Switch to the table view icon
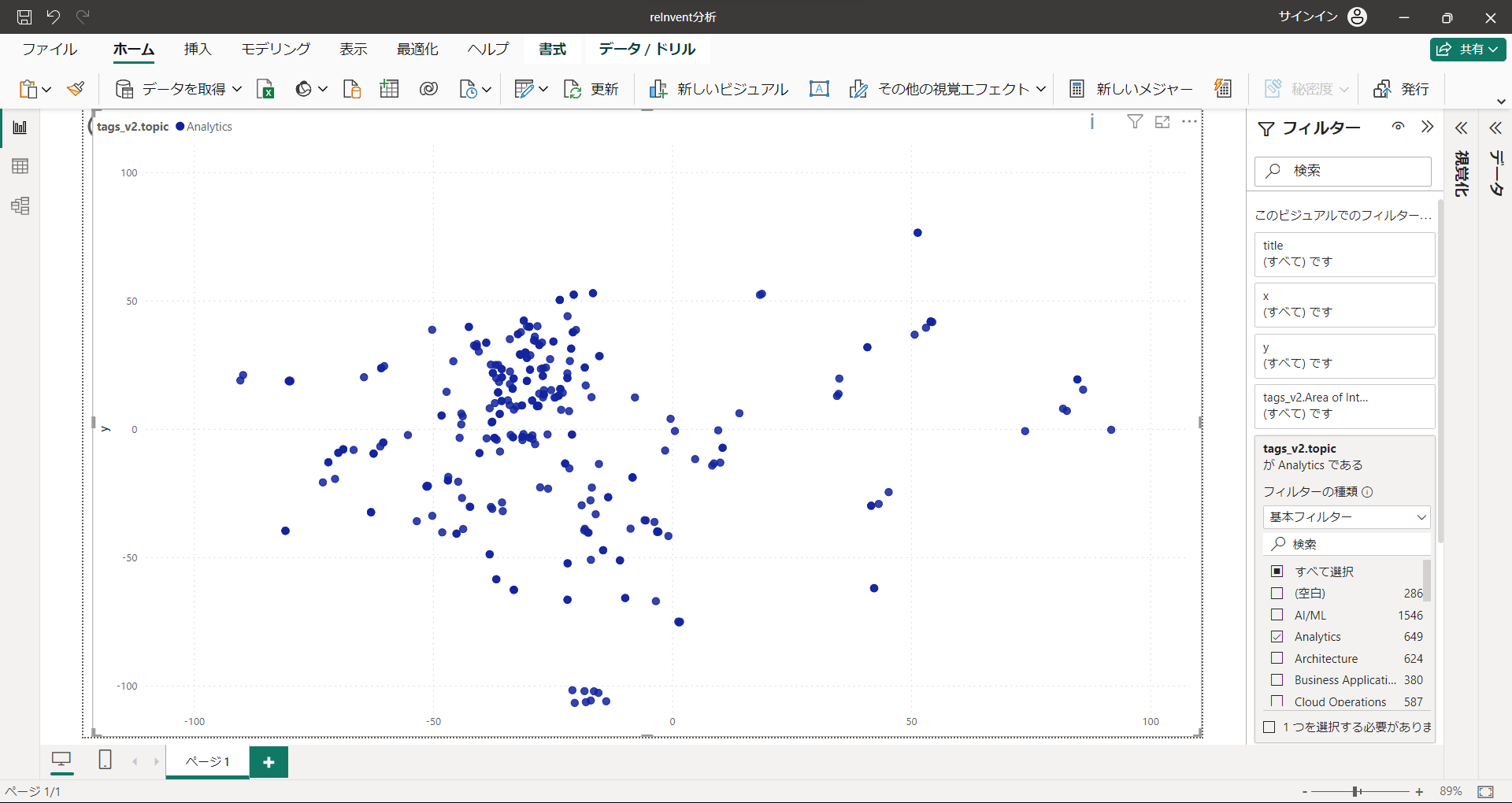Screen dimensions: 1512x803 (20, 166)
